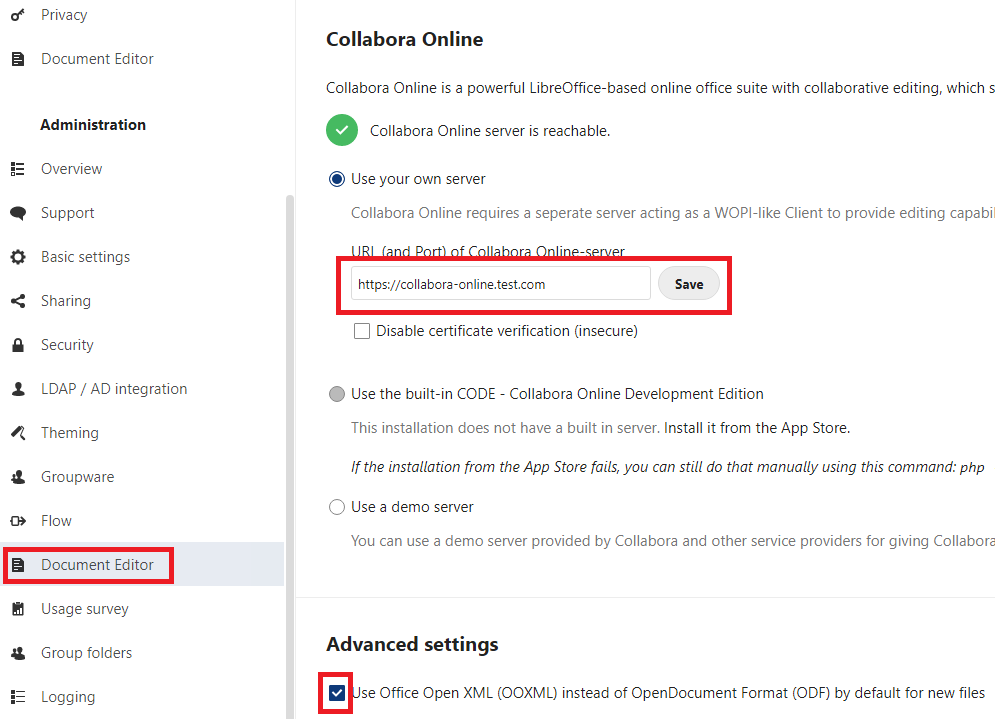Click the gear icon for Basic settings

[18, 257]
